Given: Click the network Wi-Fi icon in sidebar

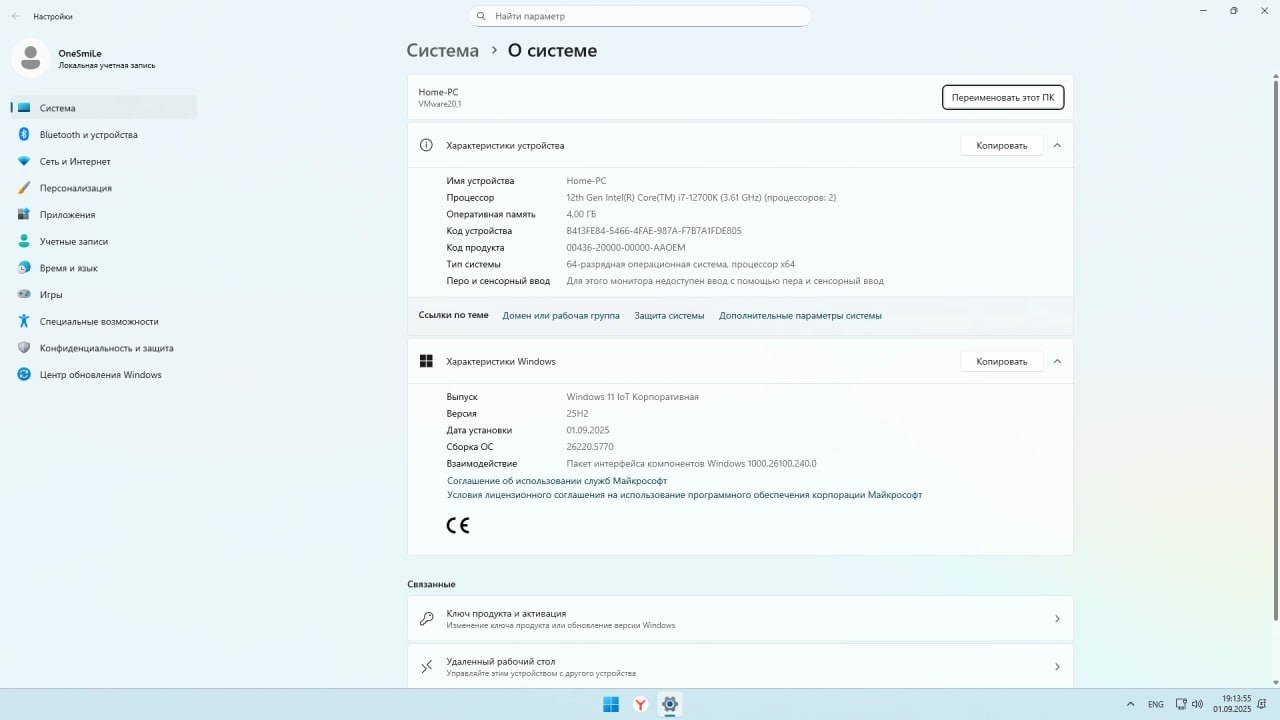Looking at the screenshot, I should pos(24,161).
